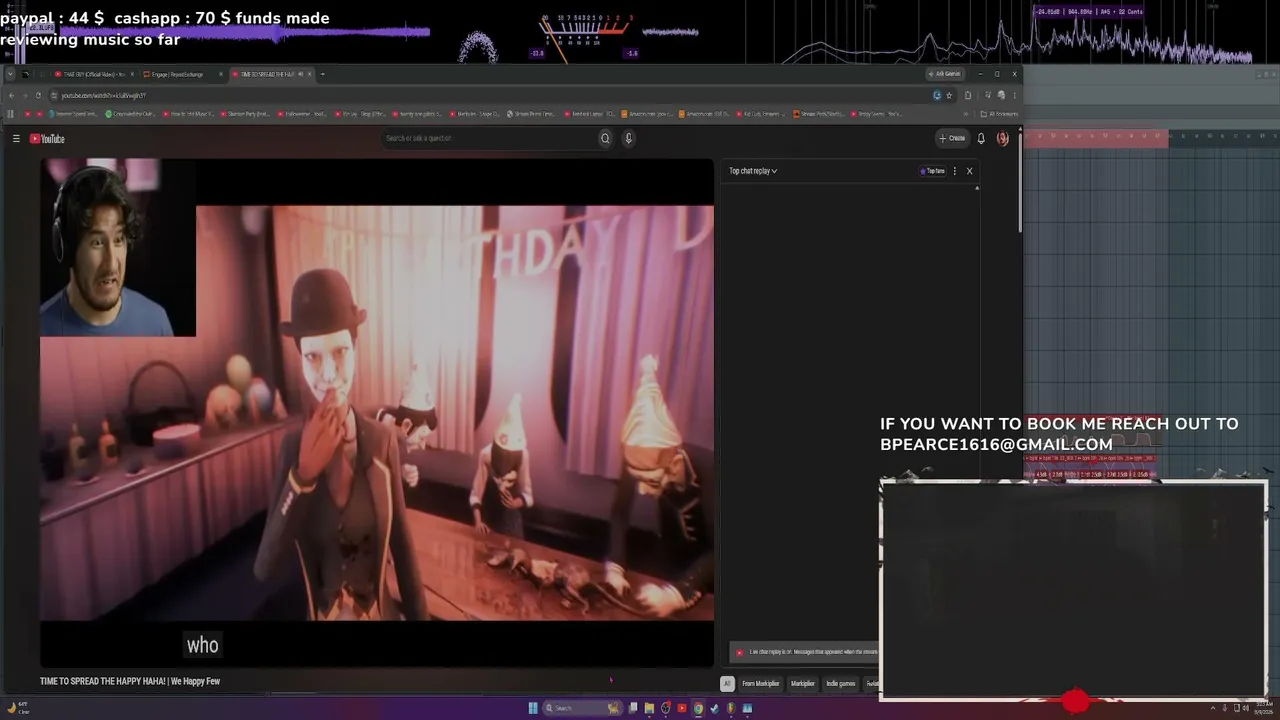
Task: Open a new browser tab
Action: coord(322,74)
